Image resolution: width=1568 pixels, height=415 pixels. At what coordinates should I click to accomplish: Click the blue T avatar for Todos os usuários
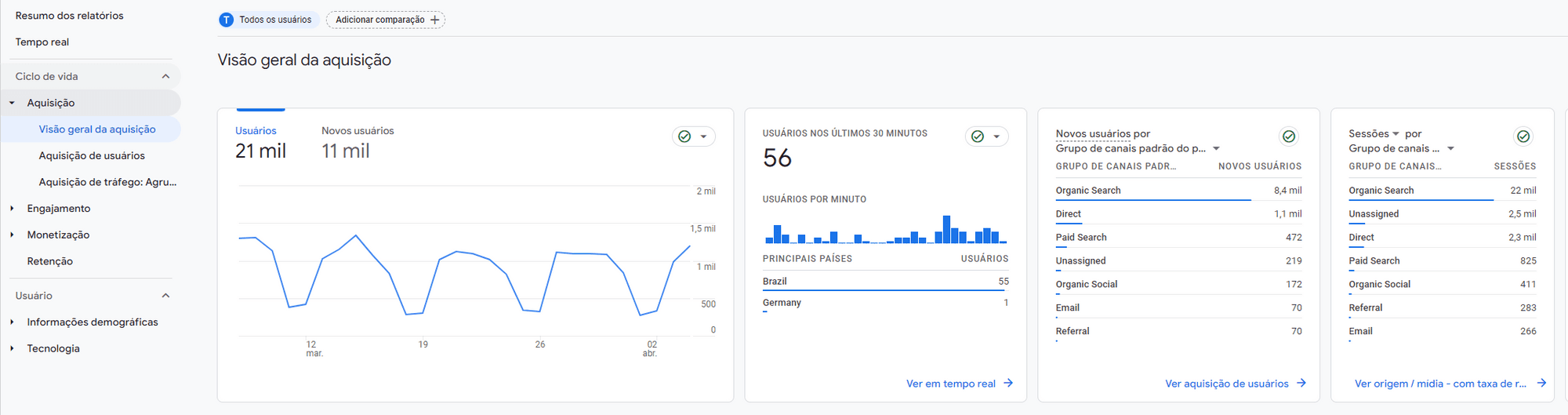point(227,20)
